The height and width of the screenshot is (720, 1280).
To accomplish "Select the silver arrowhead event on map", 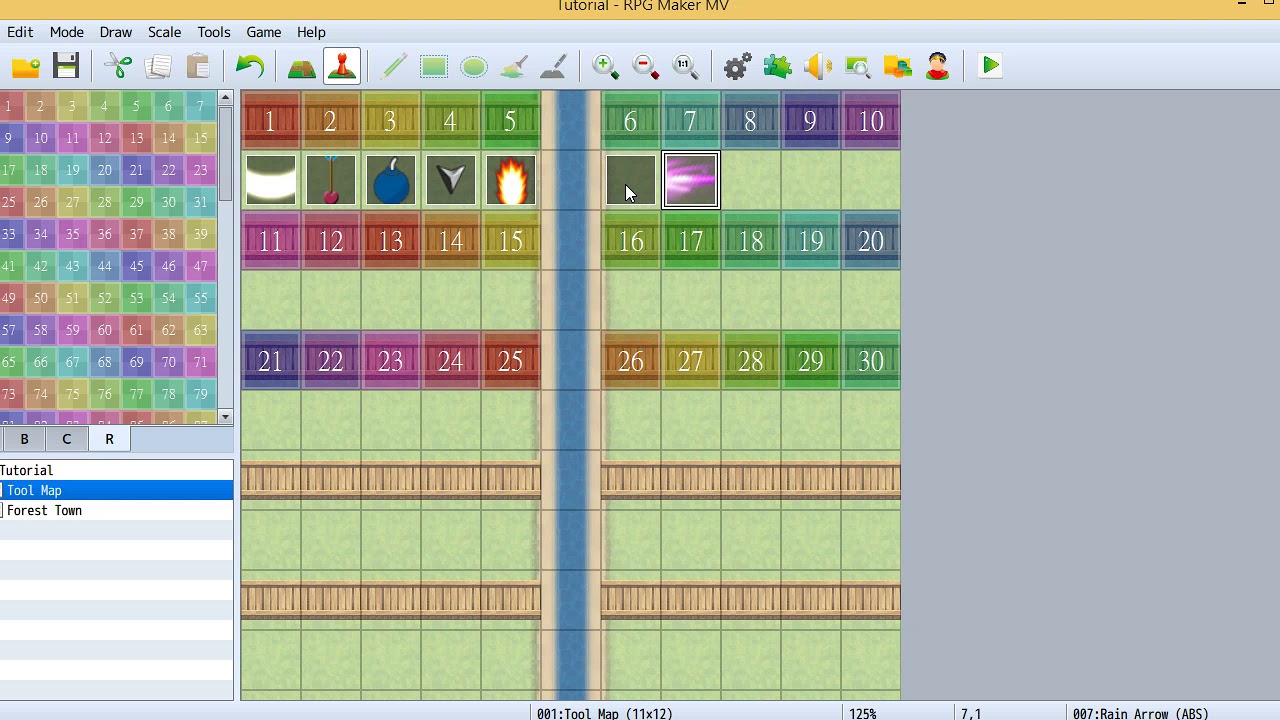I will tap(451, 180).
